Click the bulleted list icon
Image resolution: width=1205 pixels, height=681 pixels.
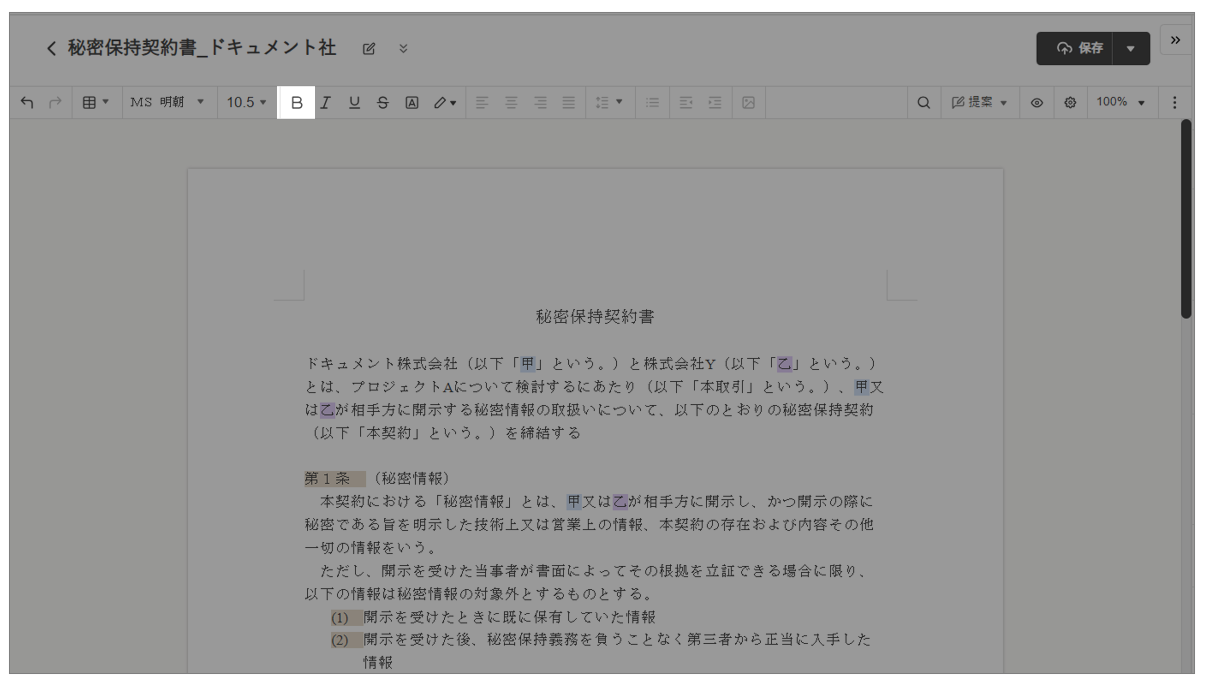(x=653, y=102)
